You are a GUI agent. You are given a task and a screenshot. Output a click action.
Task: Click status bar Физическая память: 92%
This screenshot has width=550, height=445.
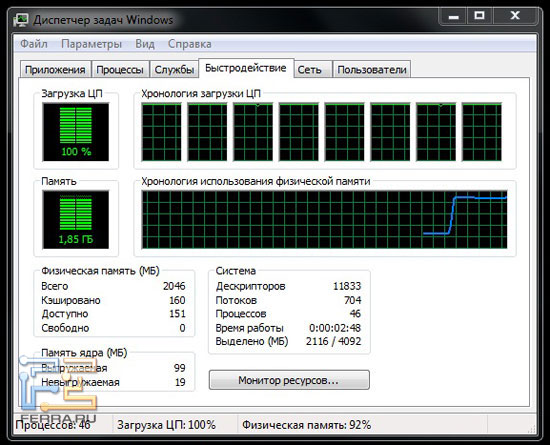pyautogui.click(x=306, y=425)
